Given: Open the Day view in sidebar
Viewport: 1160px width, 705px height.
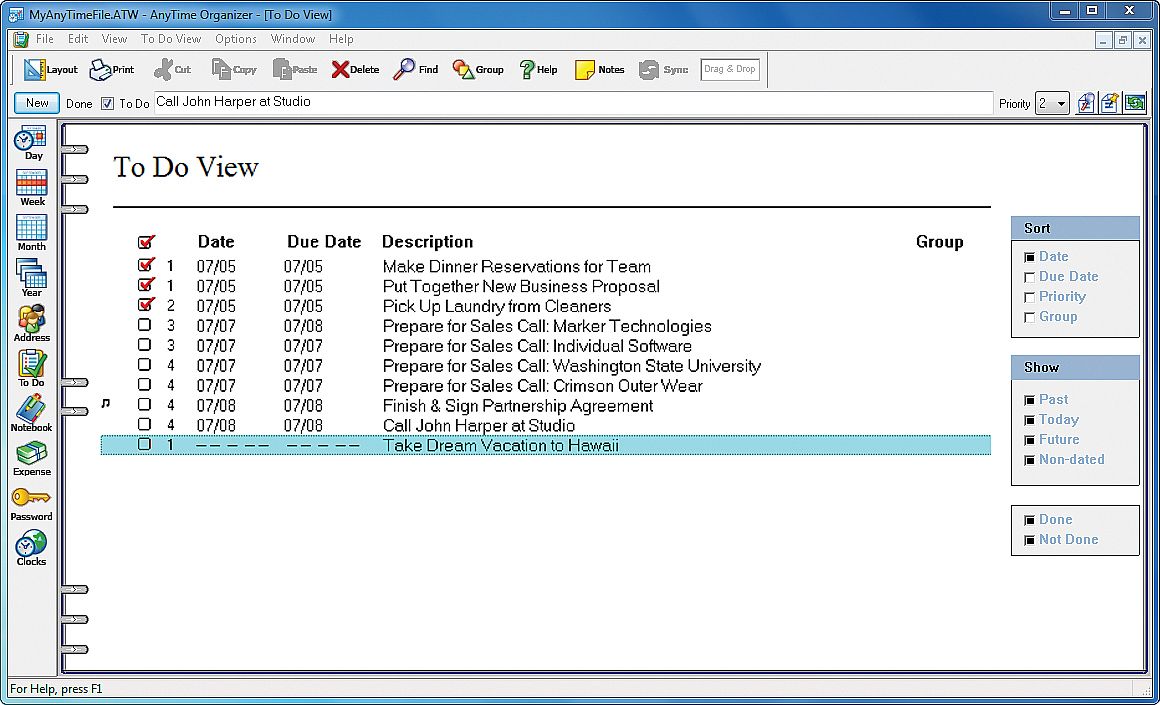Looking at the screenshot, I should 32,141.
